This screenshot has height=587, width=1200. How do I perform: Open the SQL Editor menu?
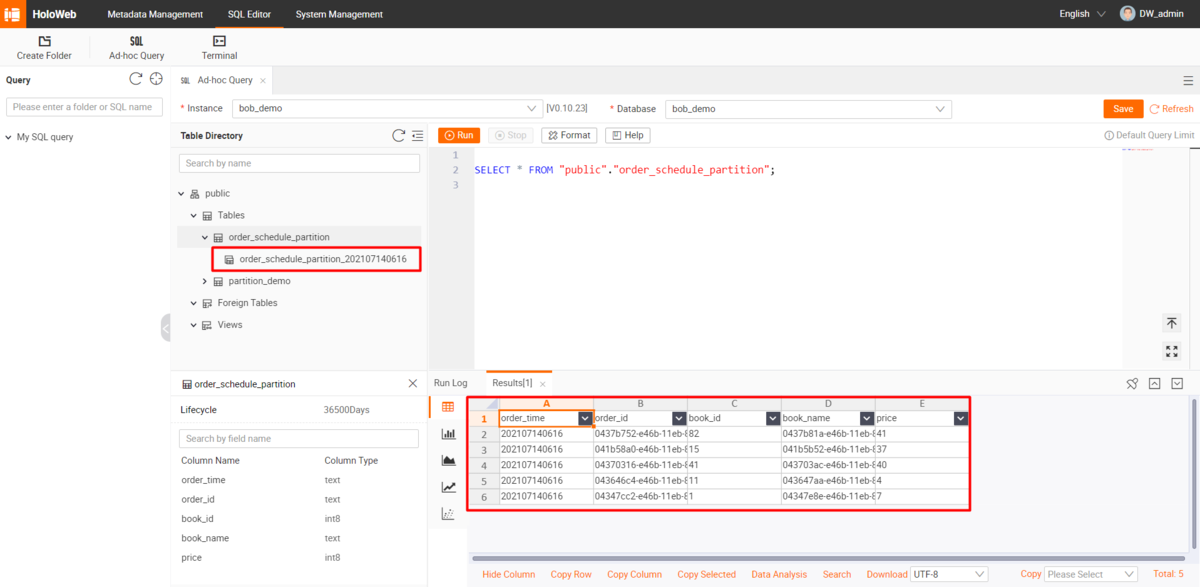pyautogui.click(x=250, y=14)
